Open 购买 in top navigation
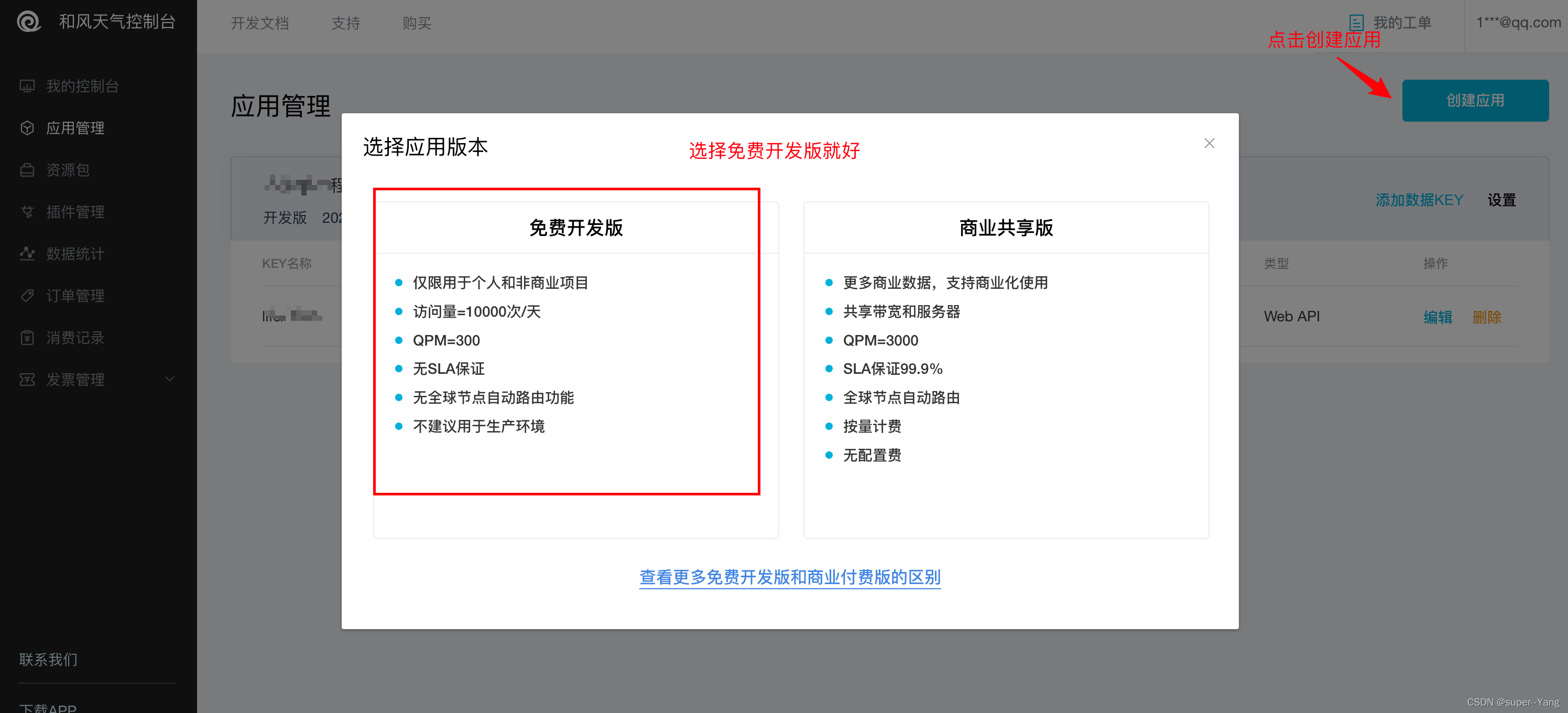1568x713 pixels. pos(416,23)
